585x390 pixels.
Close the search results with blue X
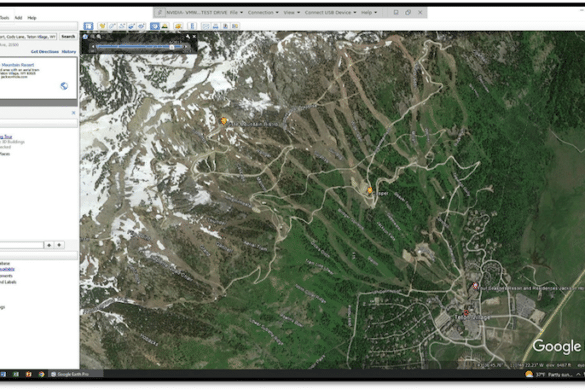pos(73,113)
